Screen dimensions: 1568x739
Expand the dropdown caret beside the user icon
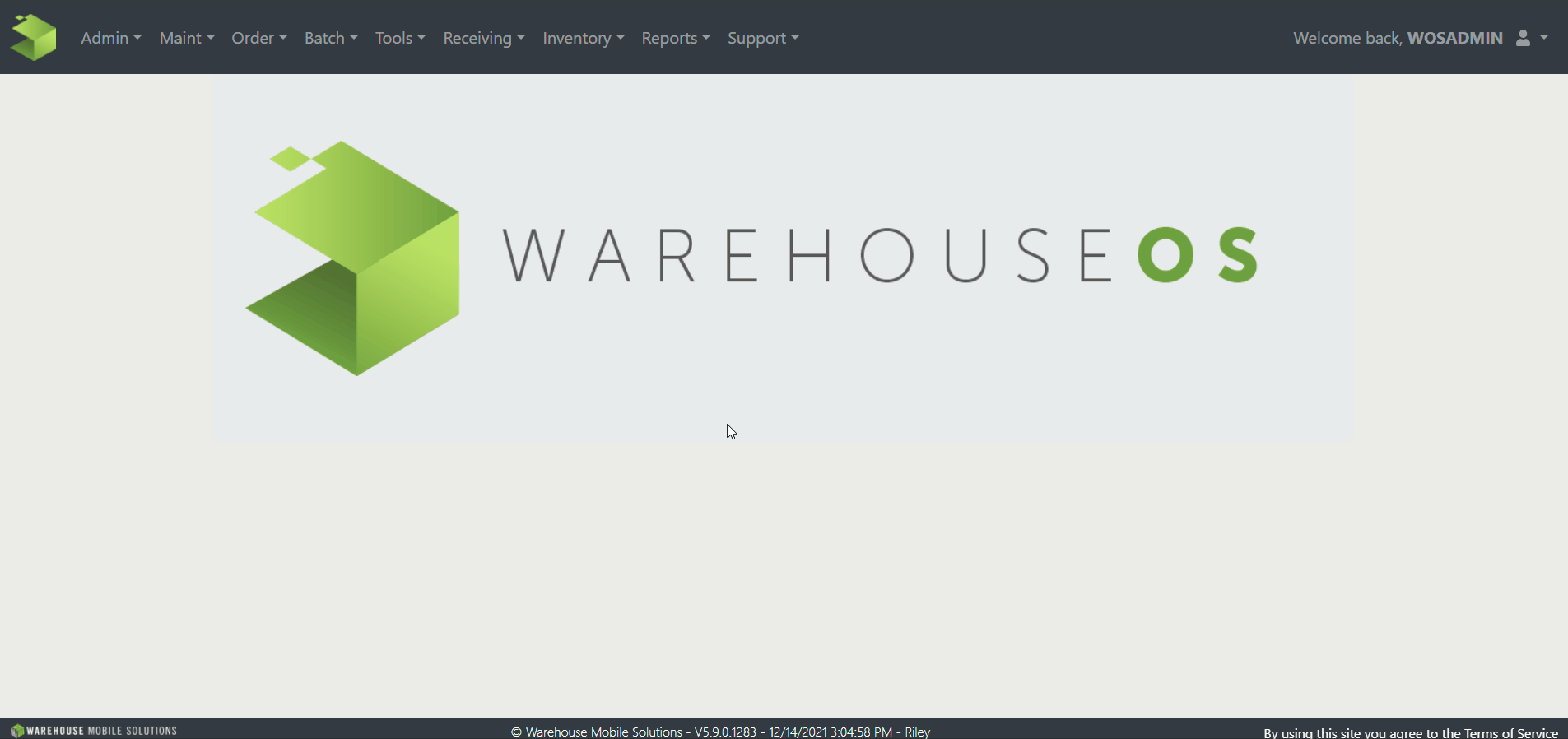[x=1544, y=38]
